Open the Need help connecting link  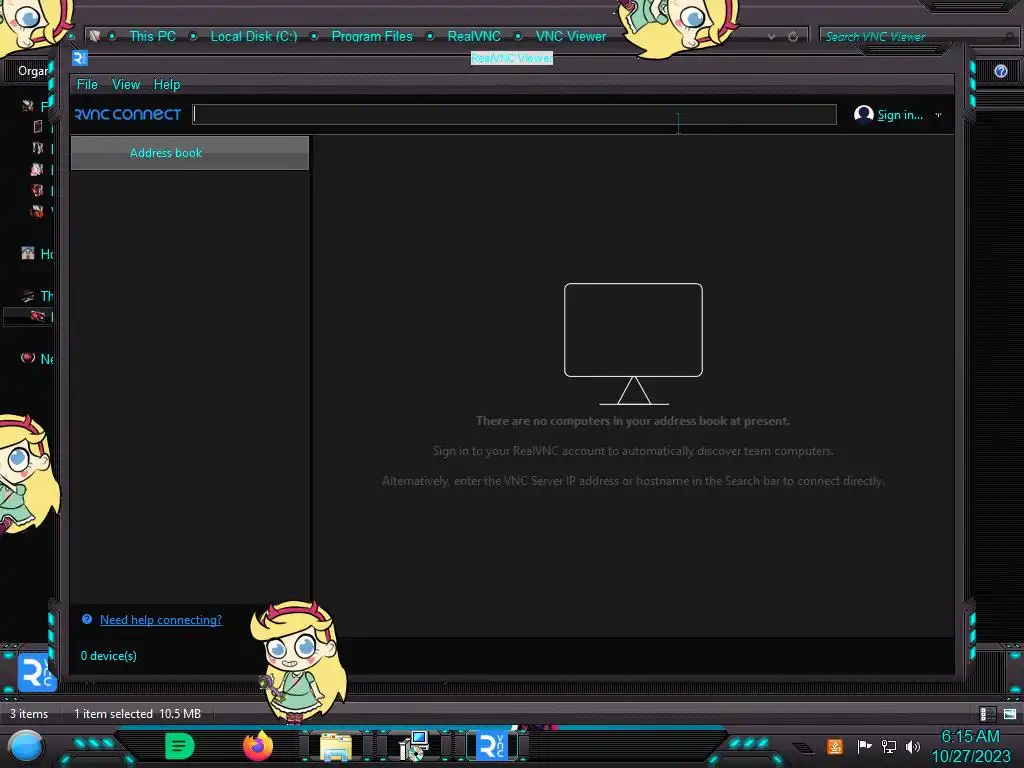pyautogui.click(x=161, y=620)
